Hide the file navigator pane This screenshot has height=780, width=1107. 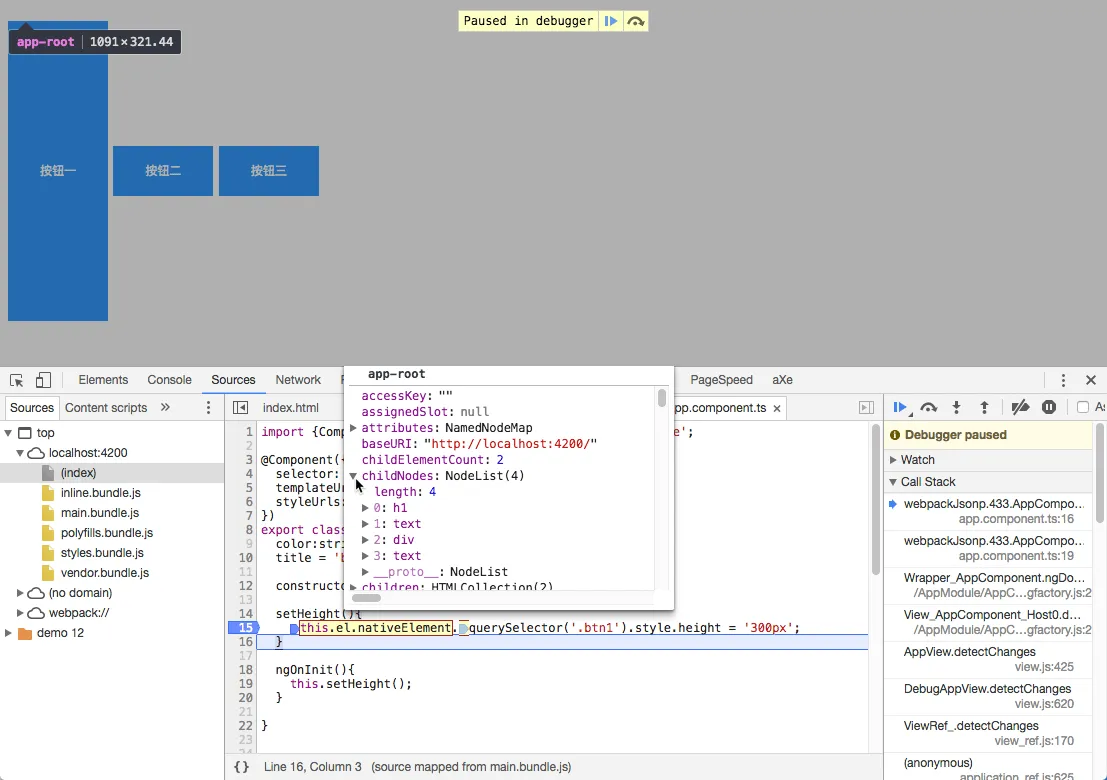(x=240, y=408)
